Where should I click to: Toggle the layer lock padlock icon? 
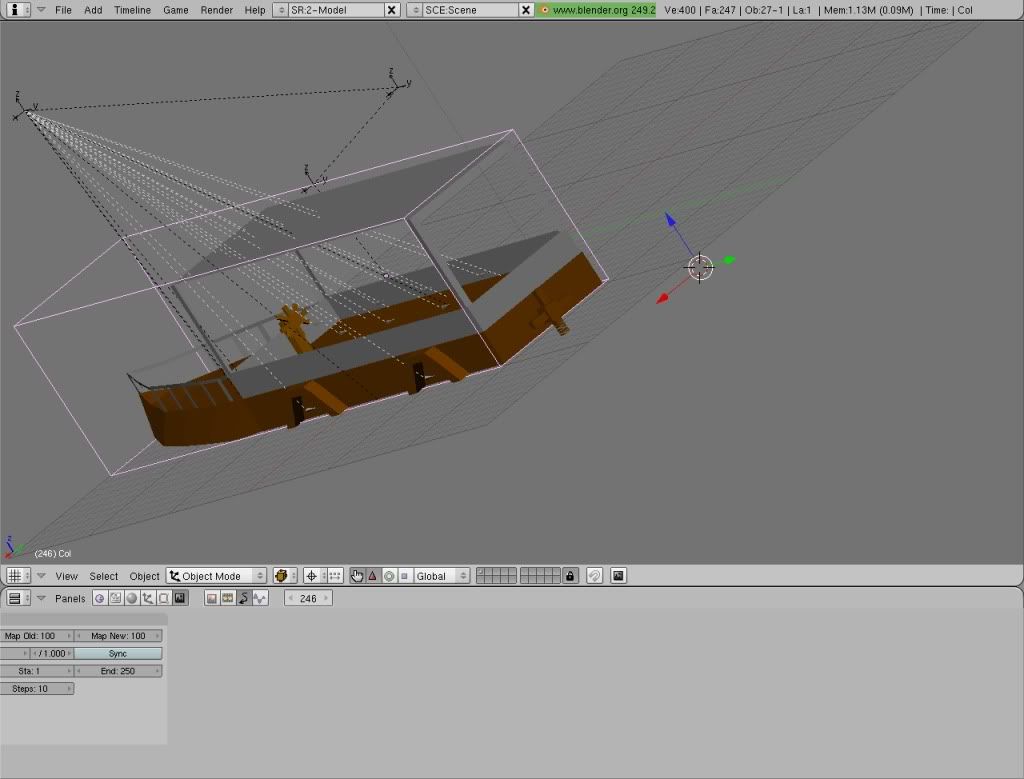click(570, 576)
